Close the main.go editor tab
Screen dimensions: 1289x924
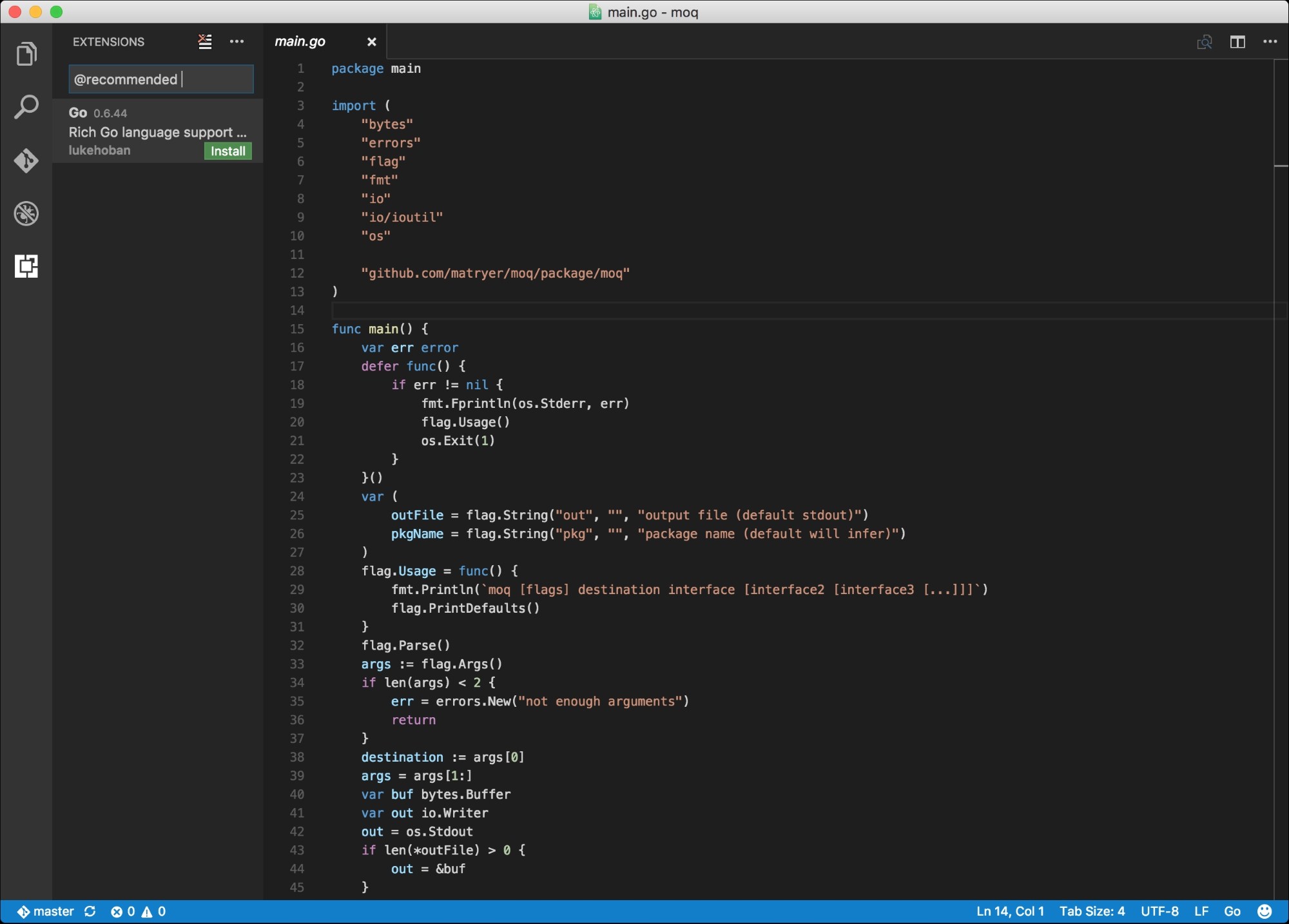[371, 42]
